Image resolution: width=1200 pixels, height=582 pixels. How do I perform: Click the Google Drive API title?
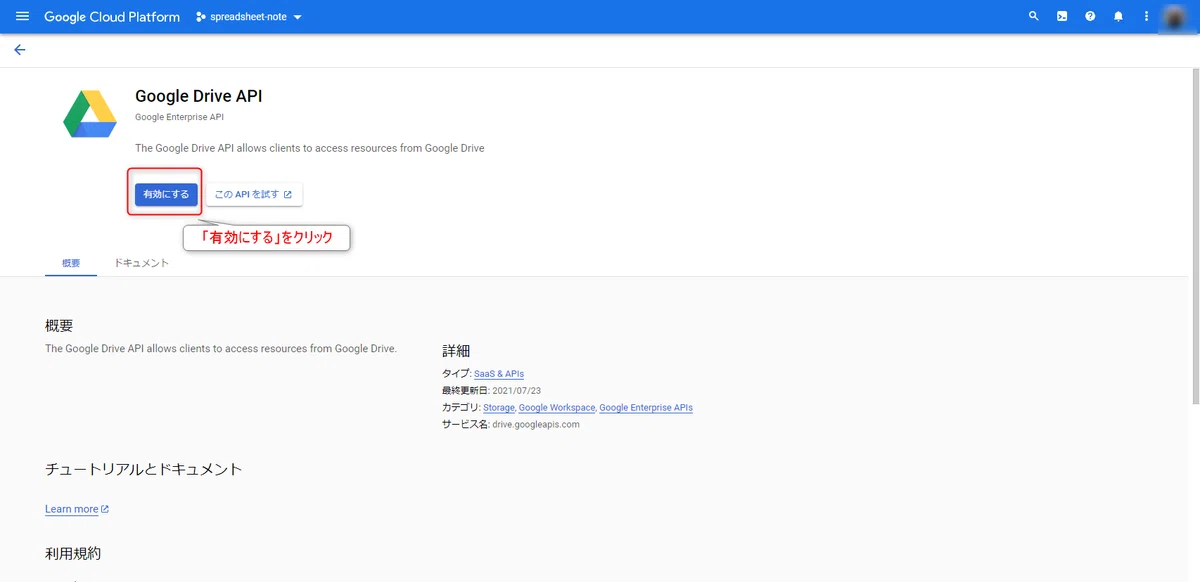[x=199, y=96]
